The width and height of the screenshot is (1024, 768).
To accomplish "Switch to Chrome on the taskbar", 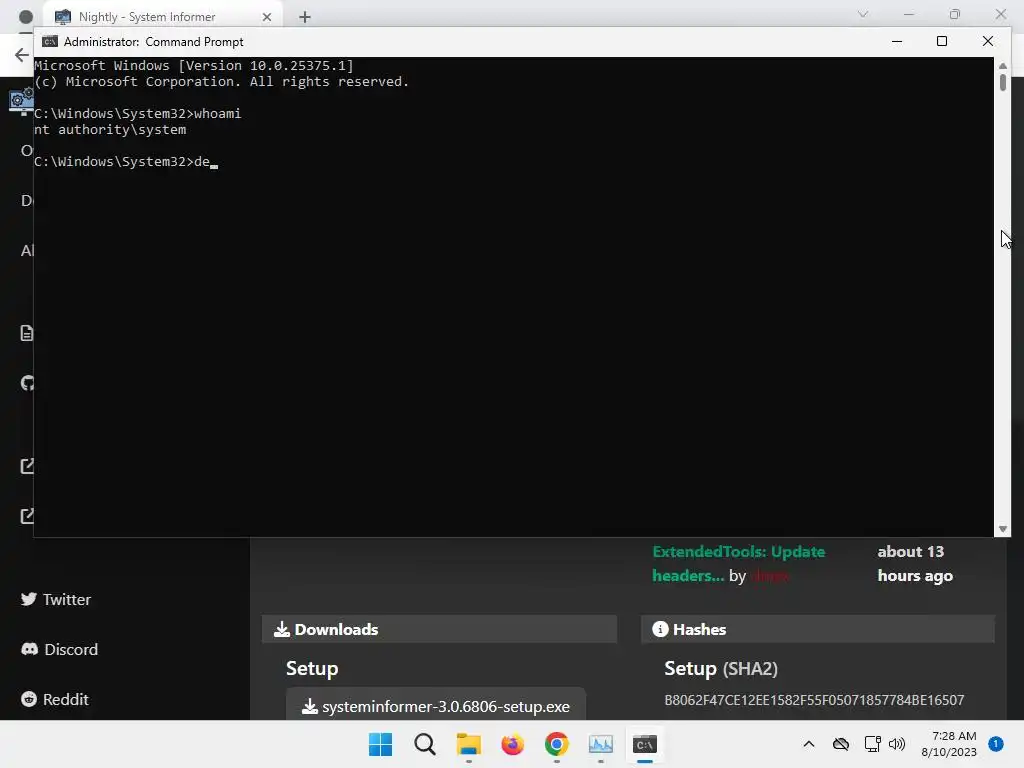I will click(556, 744).
